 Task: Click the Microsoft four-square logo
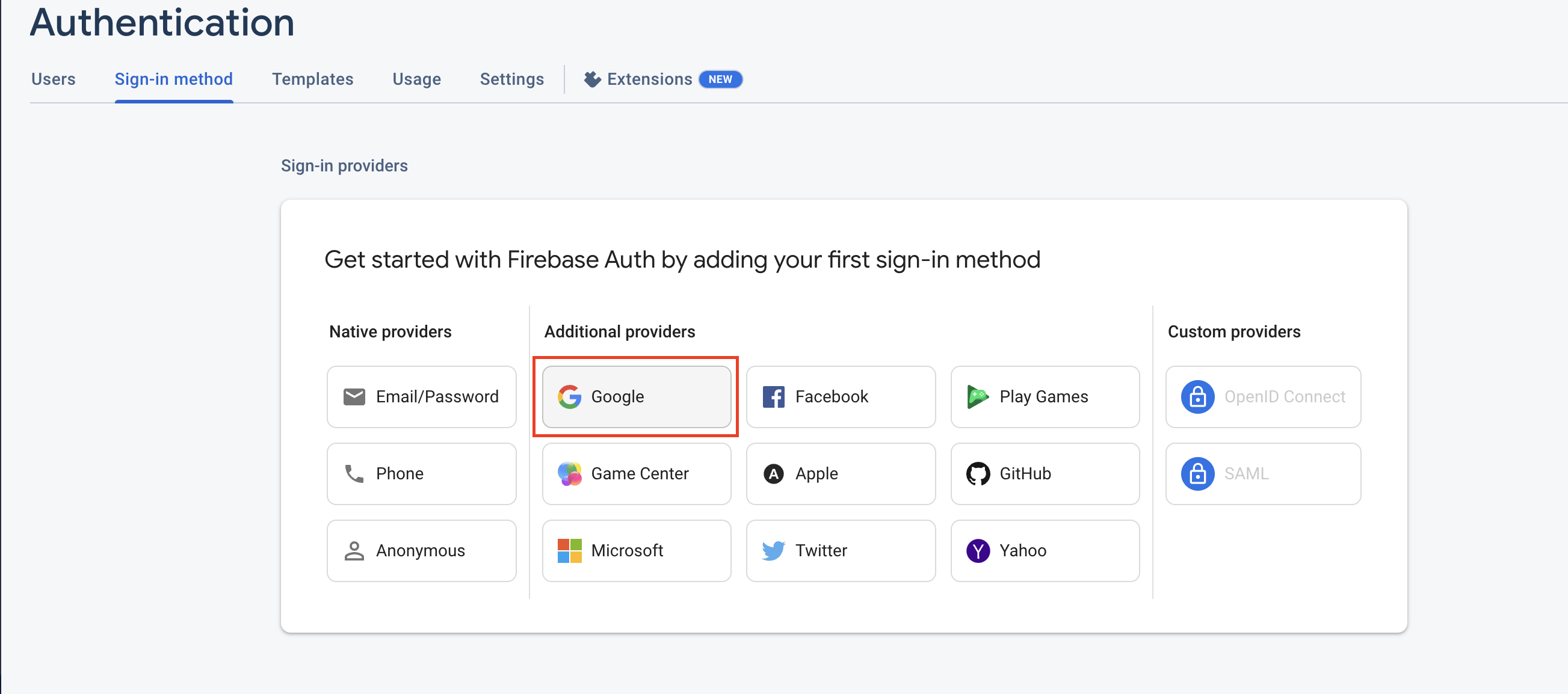pos(569,550)
